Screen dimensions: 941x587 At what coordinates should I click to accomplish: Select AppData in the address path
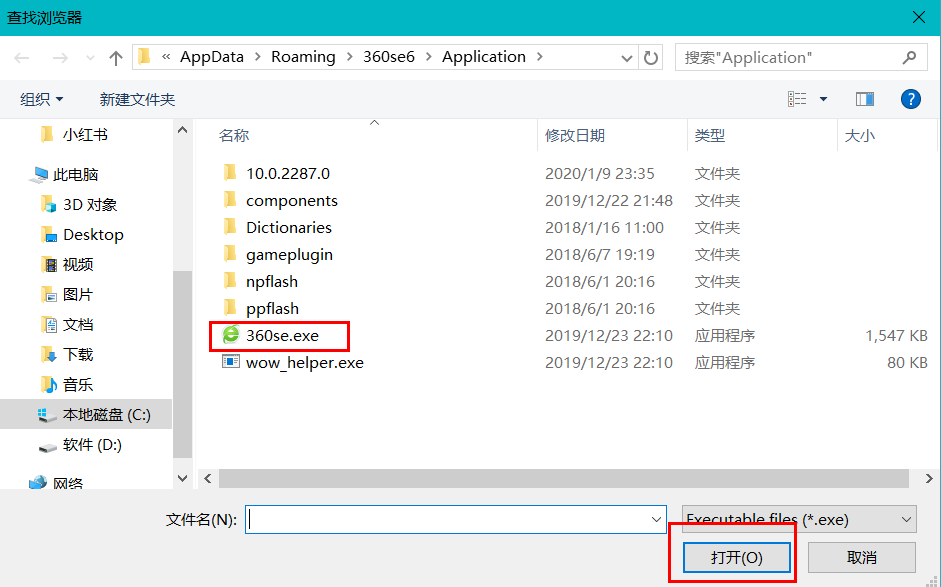212,57
